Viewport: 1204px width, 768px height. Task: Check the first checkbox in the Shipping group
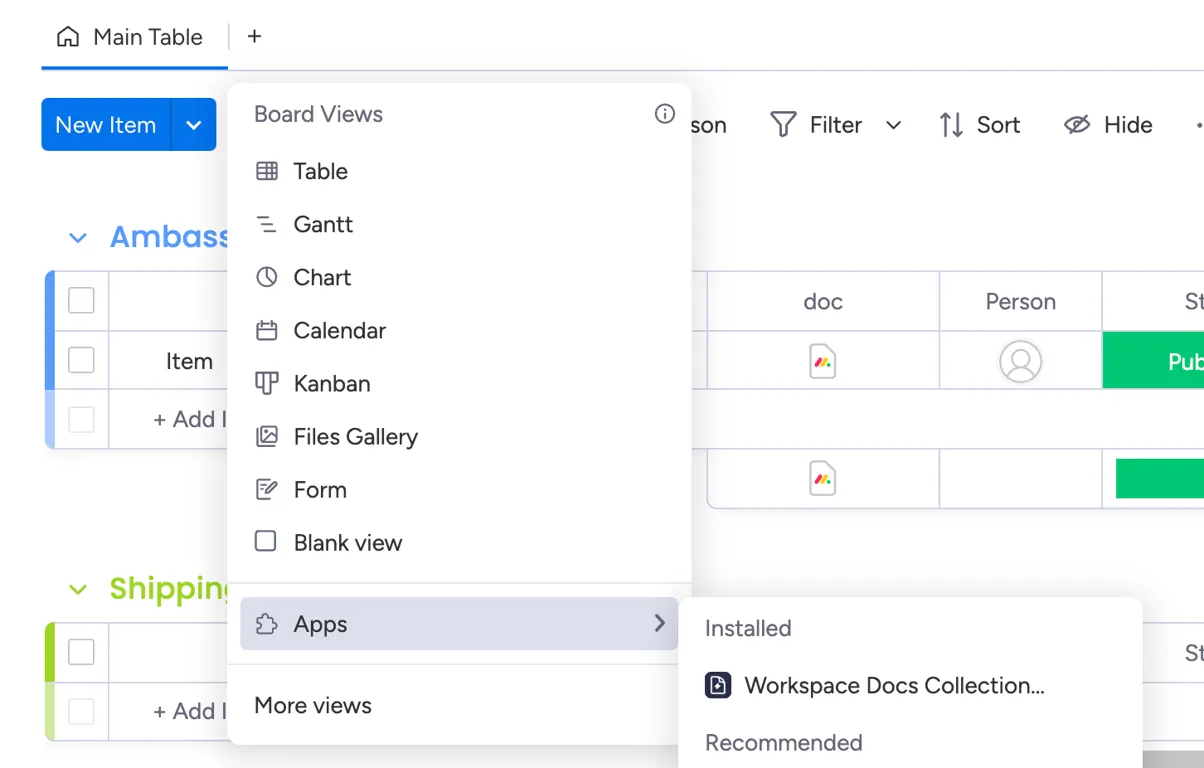(x=80, y=651)
